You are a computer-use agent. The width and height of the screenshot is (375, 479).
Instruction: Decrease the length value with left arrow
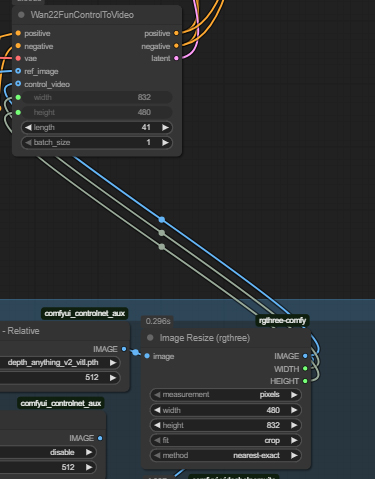click(28, 127)
